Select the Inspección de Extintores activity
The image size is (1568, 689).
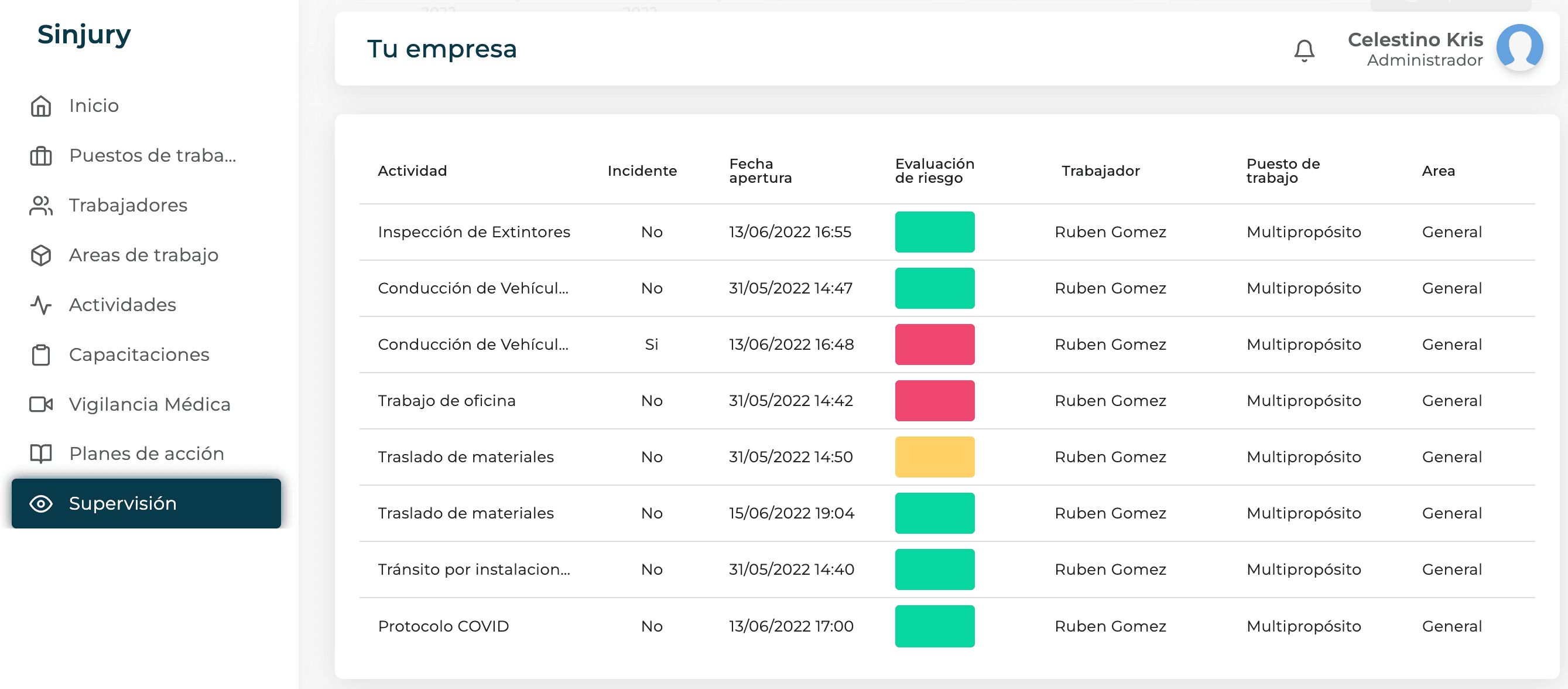[474, 232]
